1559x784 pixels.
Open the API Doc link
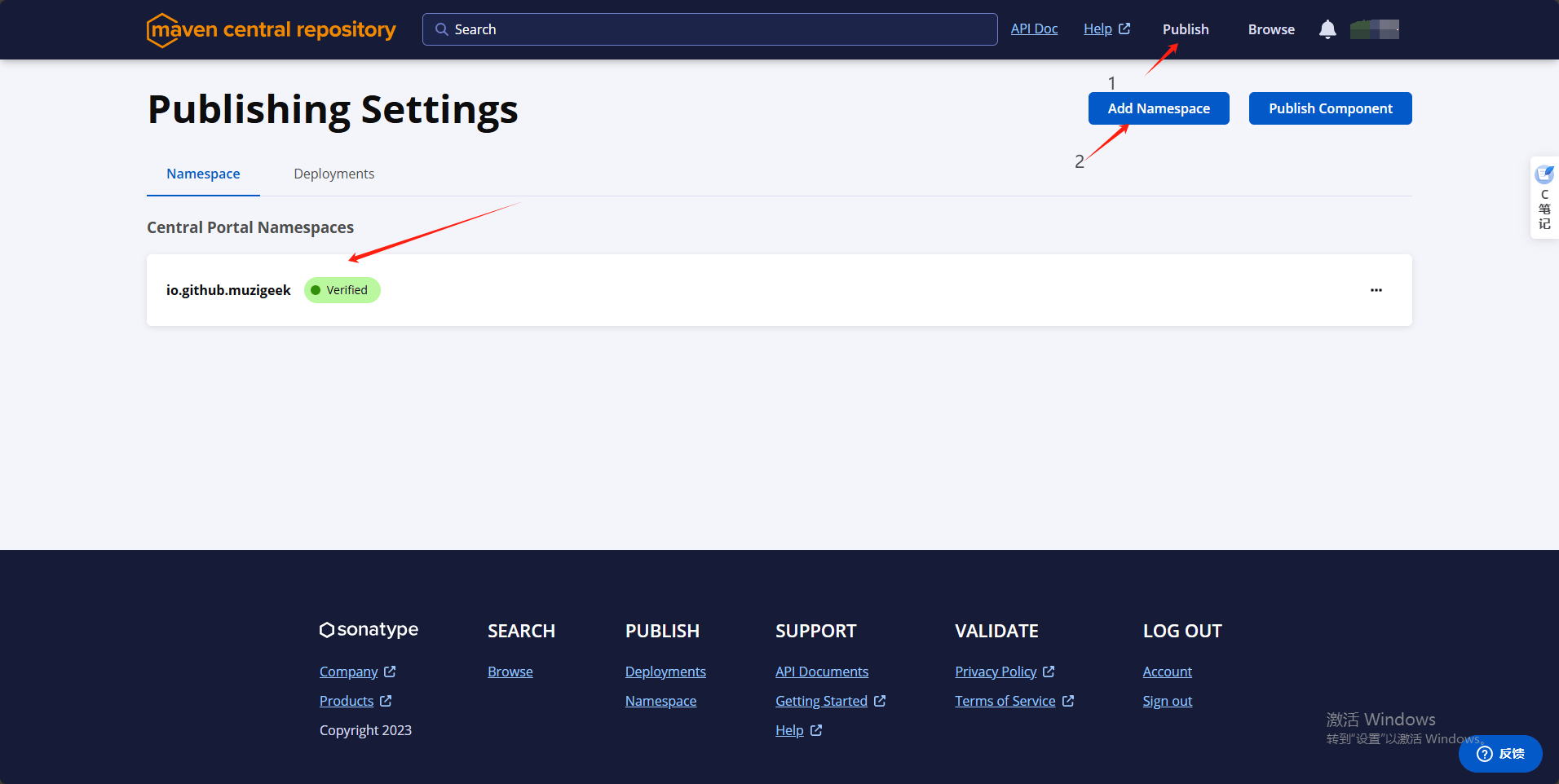click(x=1034, y=29)
